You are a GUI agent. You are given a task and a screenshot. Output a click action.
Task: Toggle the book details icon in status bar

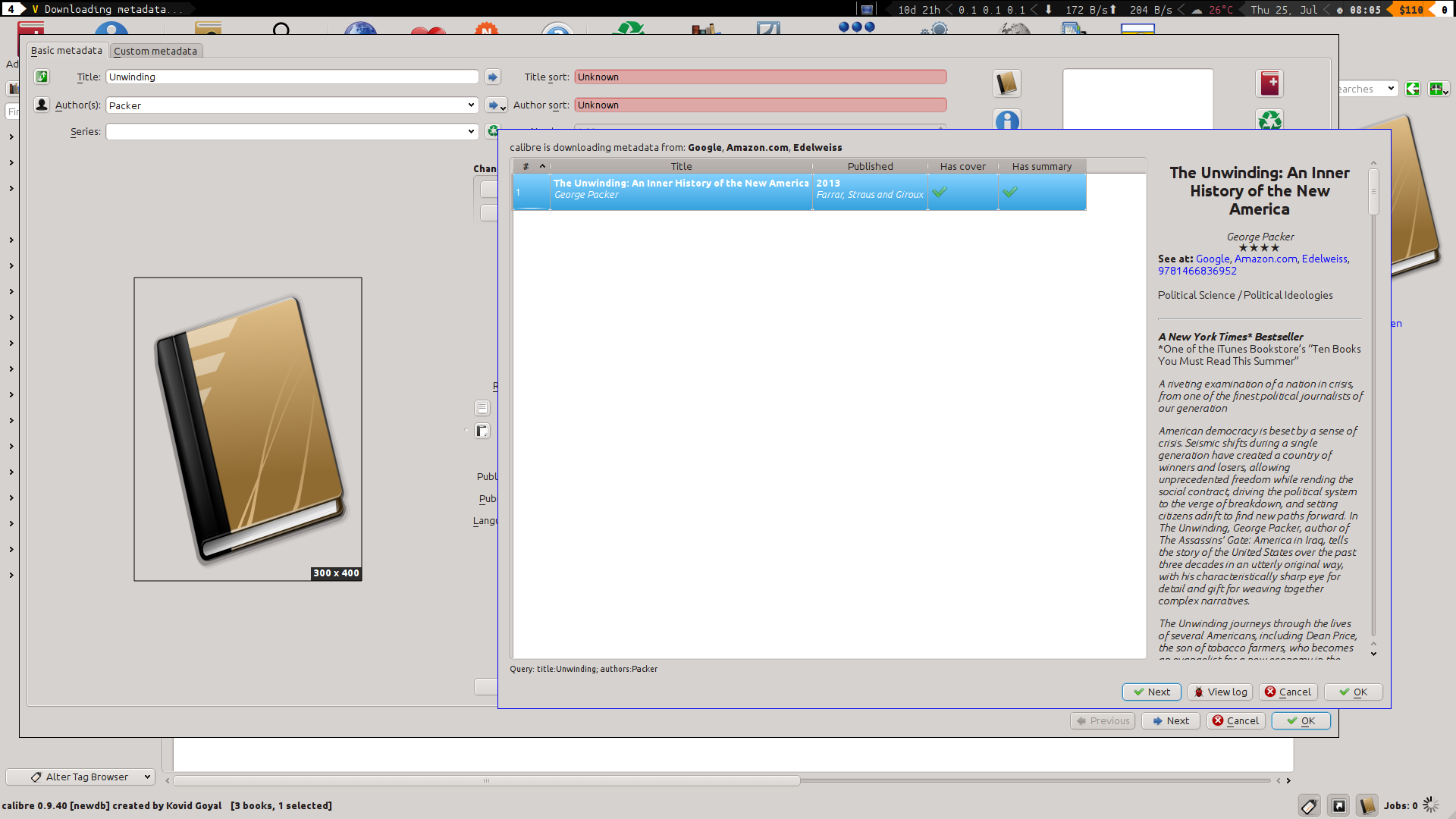click(1367, 805)
